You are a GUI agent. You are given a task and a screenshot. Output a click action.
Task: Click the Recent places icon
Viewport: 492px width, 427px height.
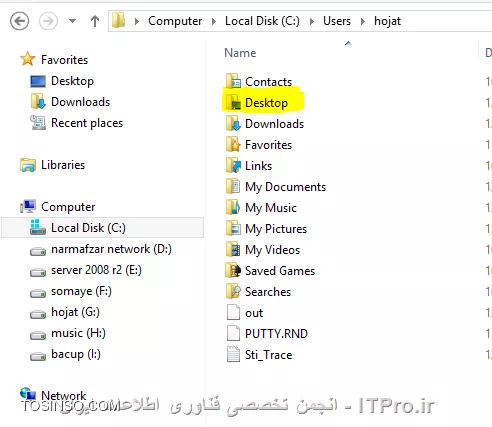coord(38,123)
